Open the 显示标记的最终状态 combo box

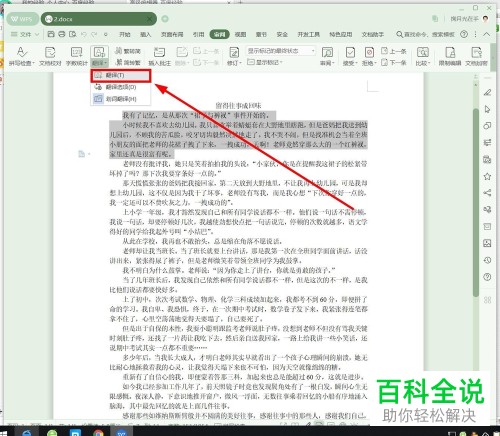(x=281, y=51)
